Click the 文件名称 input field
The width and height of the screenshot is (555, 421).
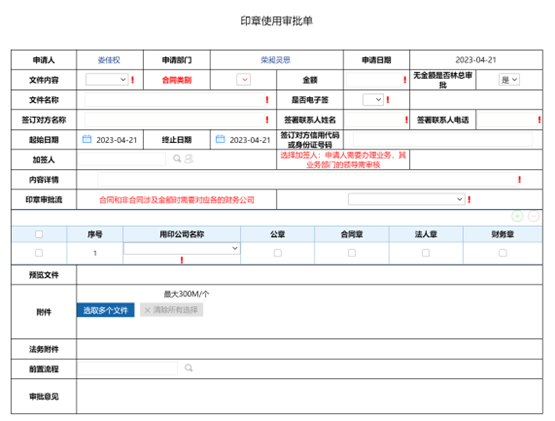[174, 100]
